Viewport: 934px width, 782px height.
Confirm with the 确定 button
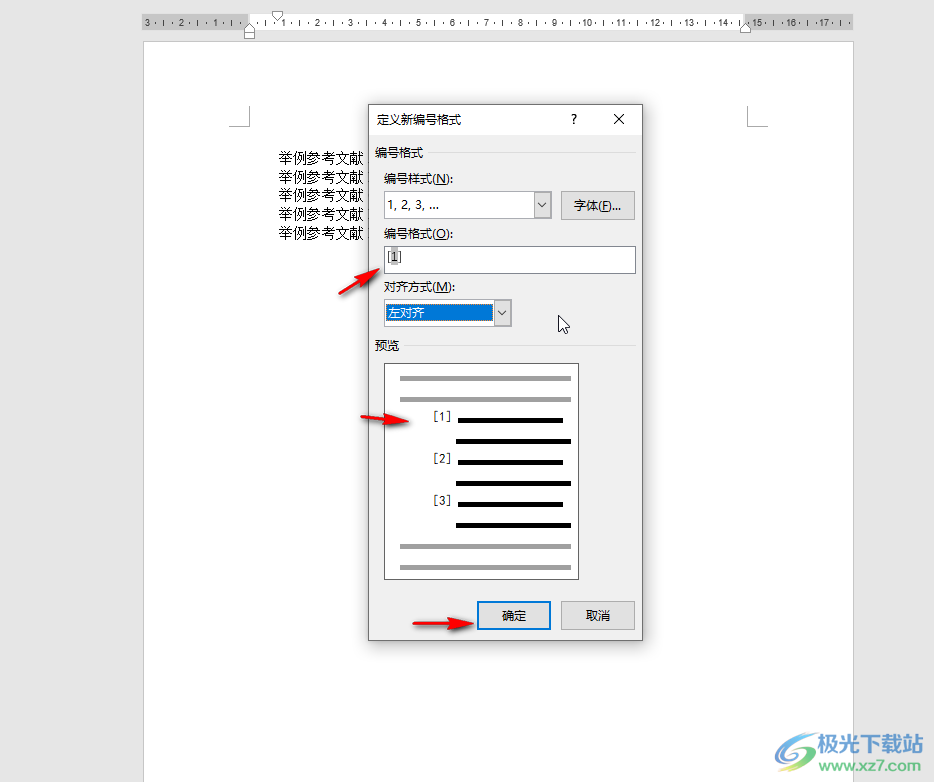pos(513,615)
